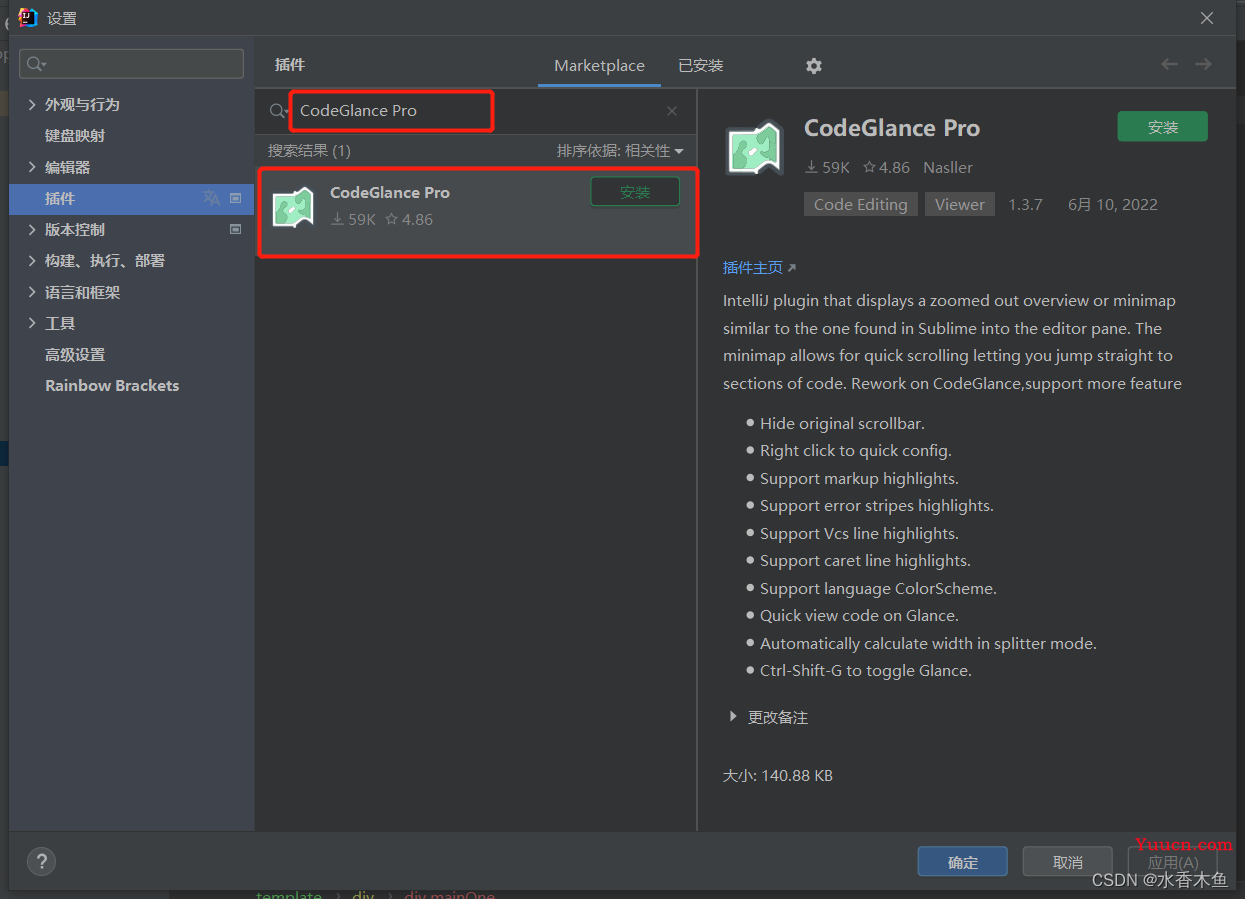The height and width of the screenshot is (899, 1245).
Task: Click the version number 1.3.7
Action: (x=1025, y=205)
